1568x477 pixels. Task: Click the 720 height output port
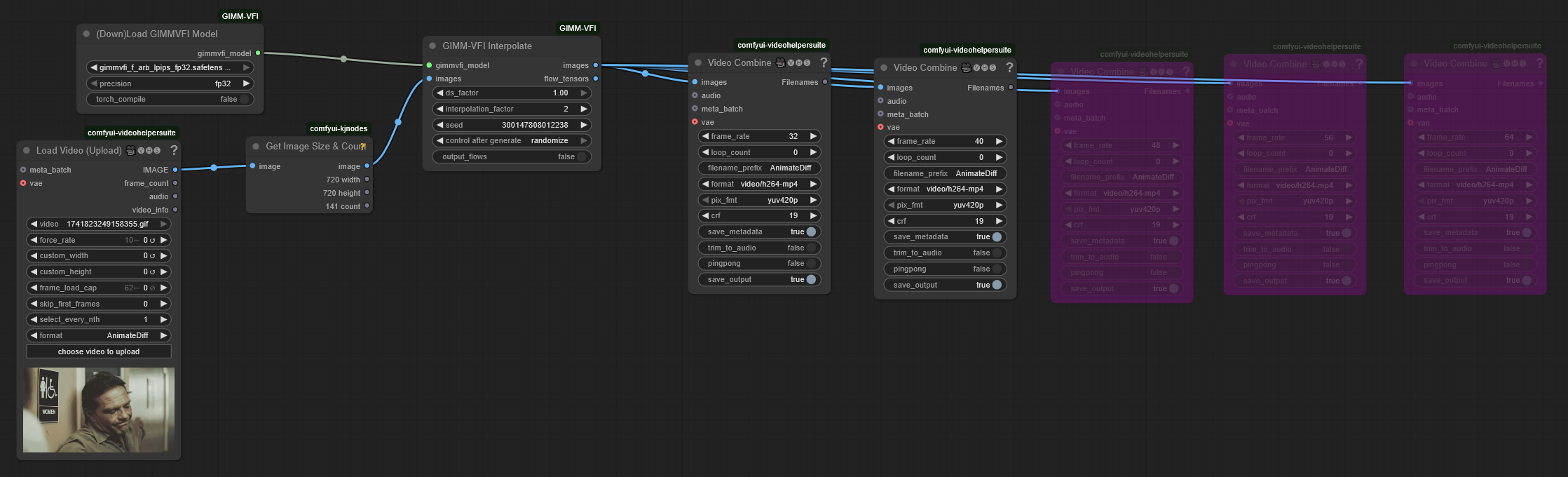click(x=367, y=193)
